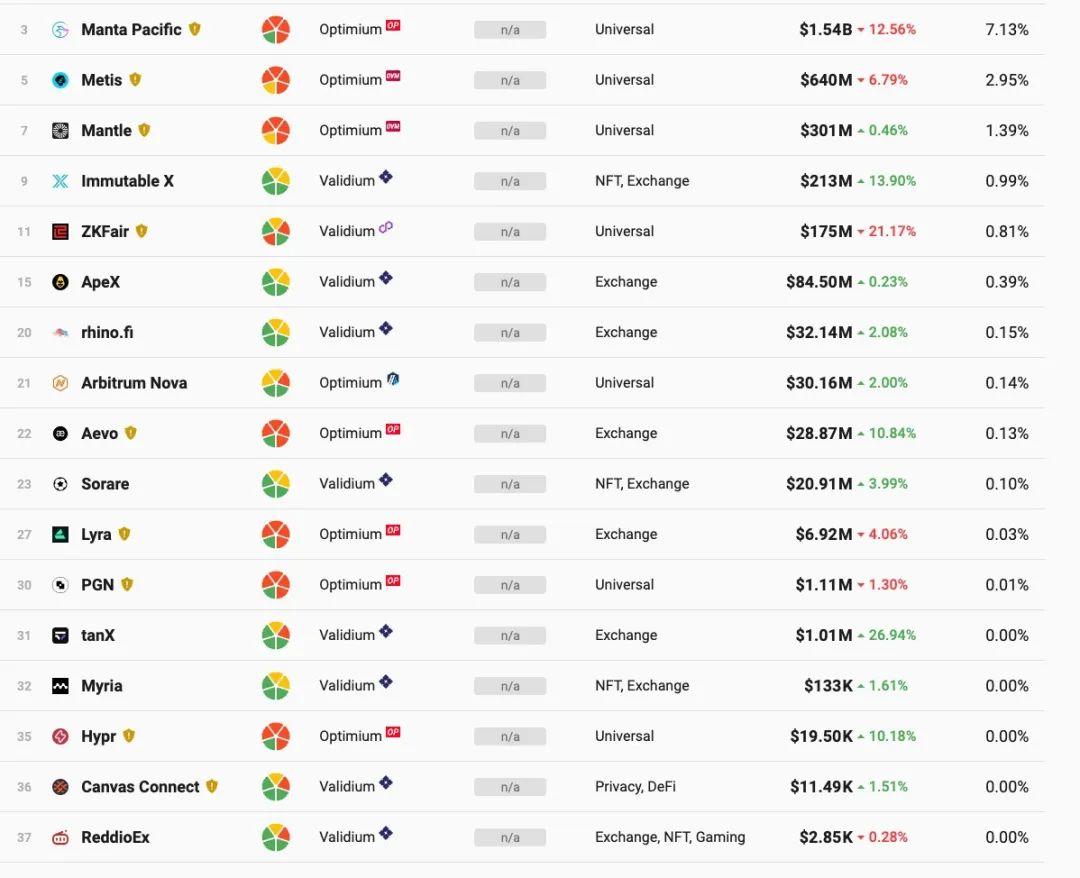Click the warning shield beside Metis

tap(135, 79)
